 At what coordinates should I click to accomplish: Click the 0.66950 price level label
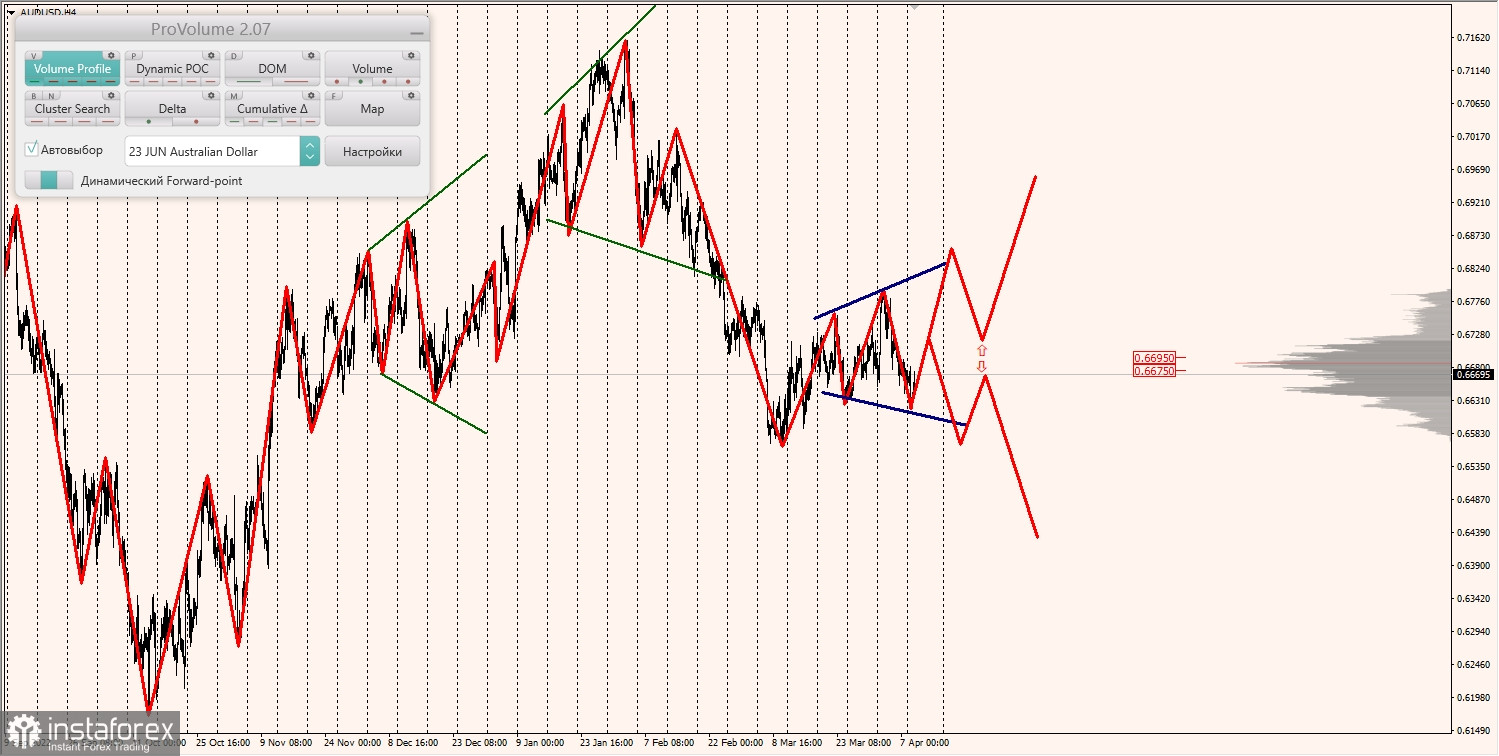(1154, 357)
